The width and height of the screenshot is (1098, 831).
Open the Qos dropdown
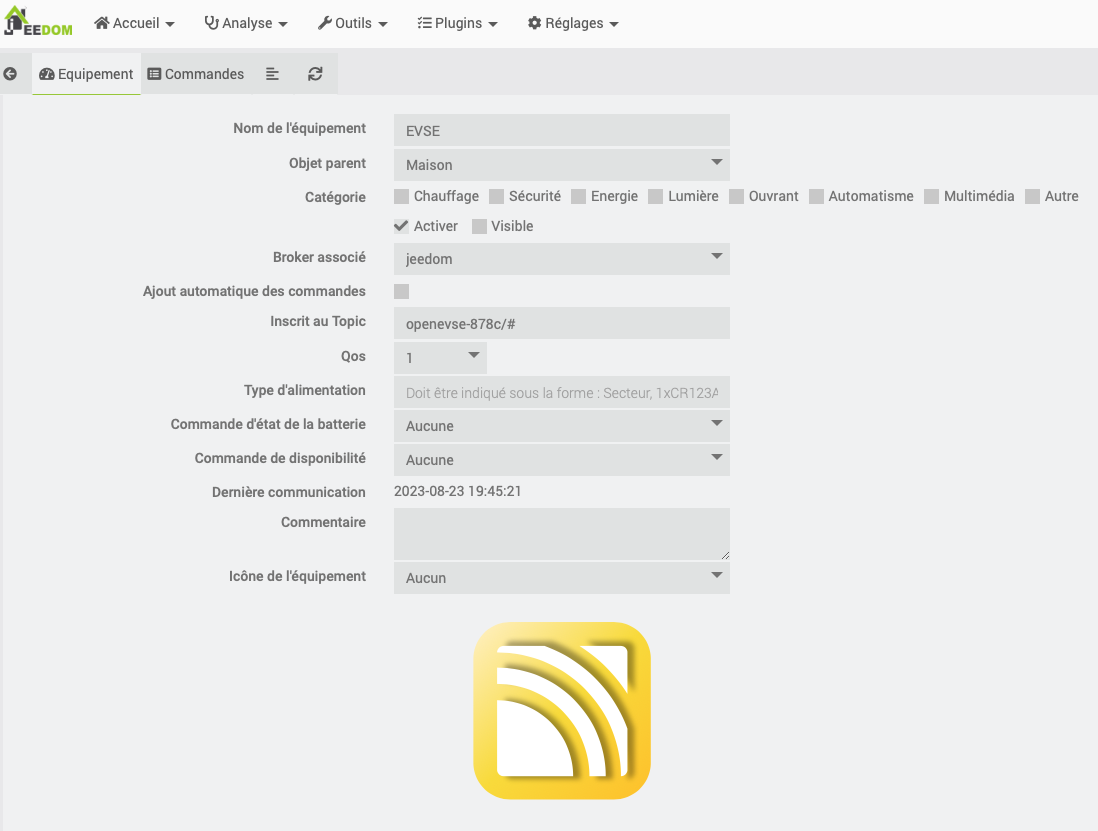440,358
